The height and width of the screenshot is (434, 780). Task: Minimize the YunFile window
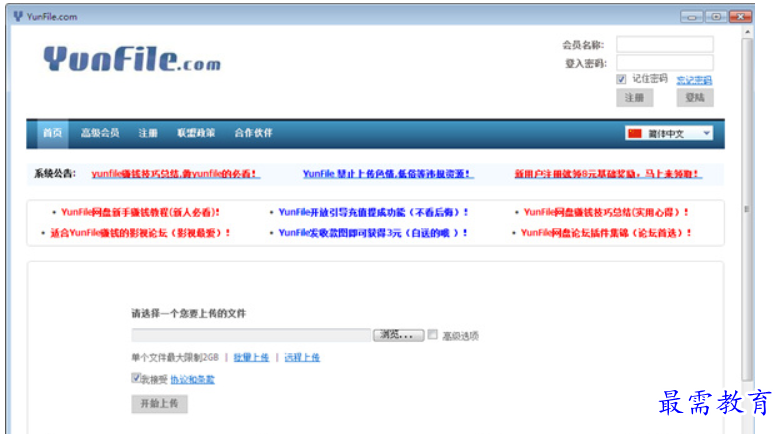[691, 17]
